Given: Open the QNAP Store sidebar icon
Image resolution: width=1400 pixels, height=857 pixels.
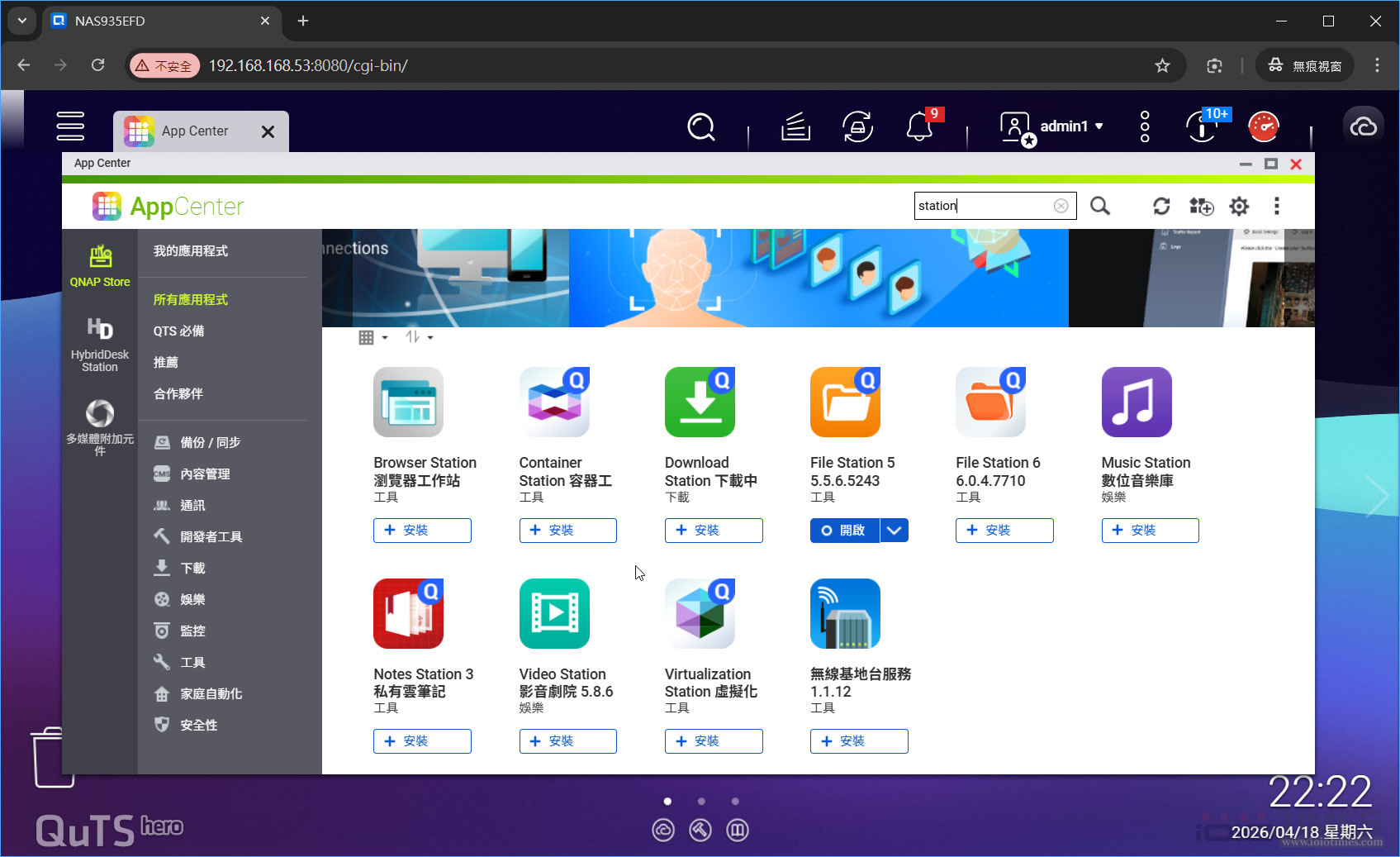Looking at the screenshot, I should click(100, 266).
